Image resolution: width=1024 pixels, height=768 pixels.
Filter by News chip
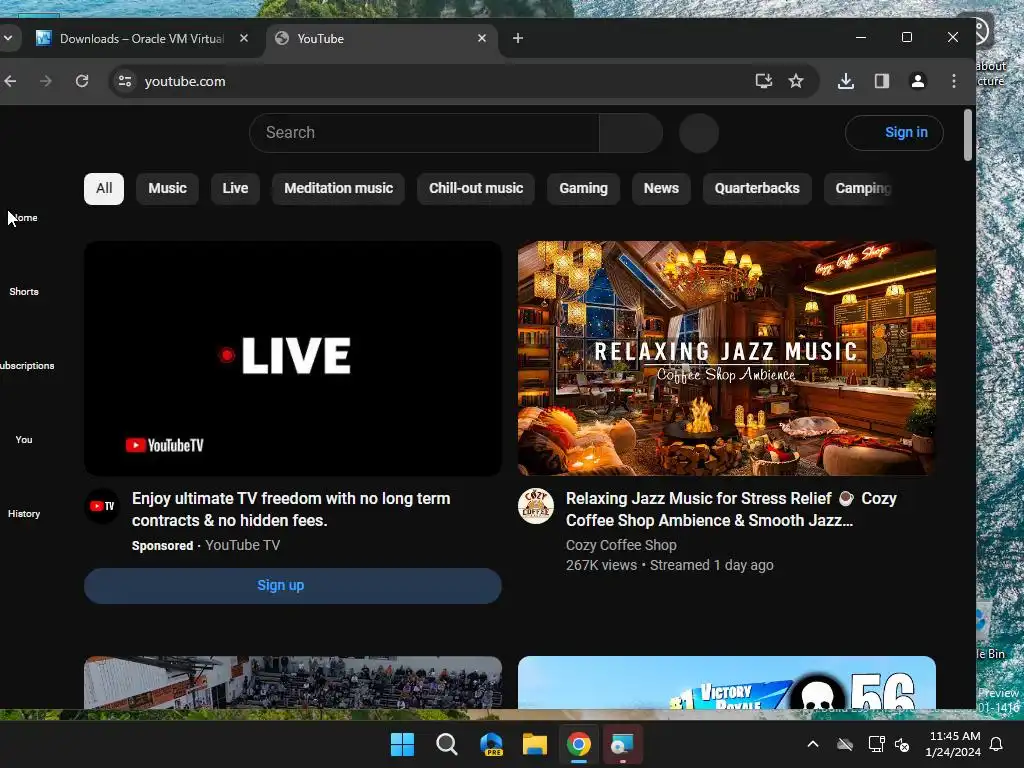(661, 189)
